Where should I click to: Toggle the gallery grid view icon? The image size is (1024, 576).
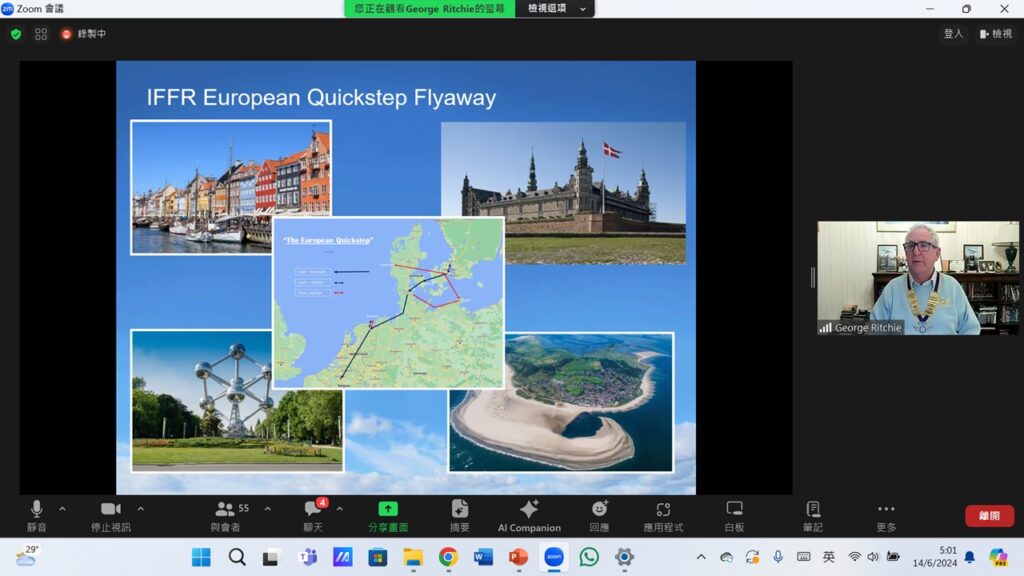[x=41, y=34]
